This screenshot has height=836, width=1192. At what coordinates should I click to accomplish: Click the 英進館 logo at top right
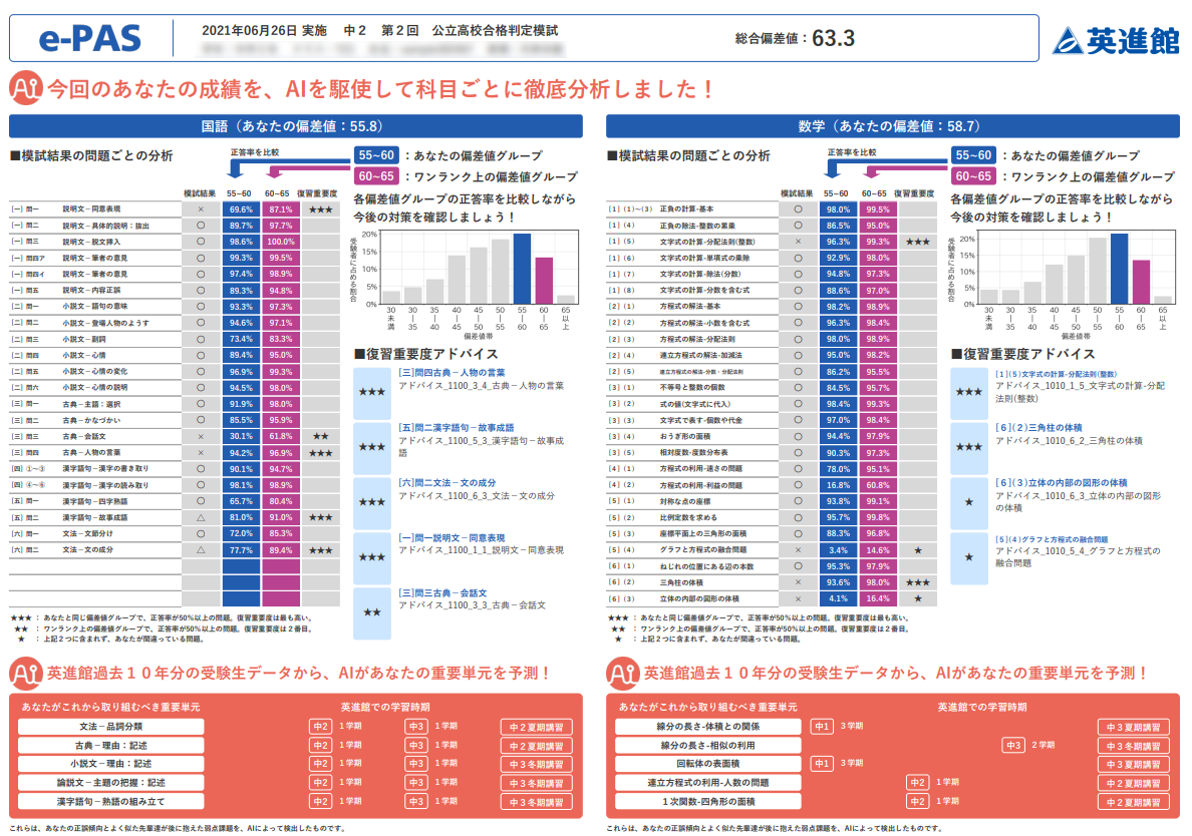1122,40
